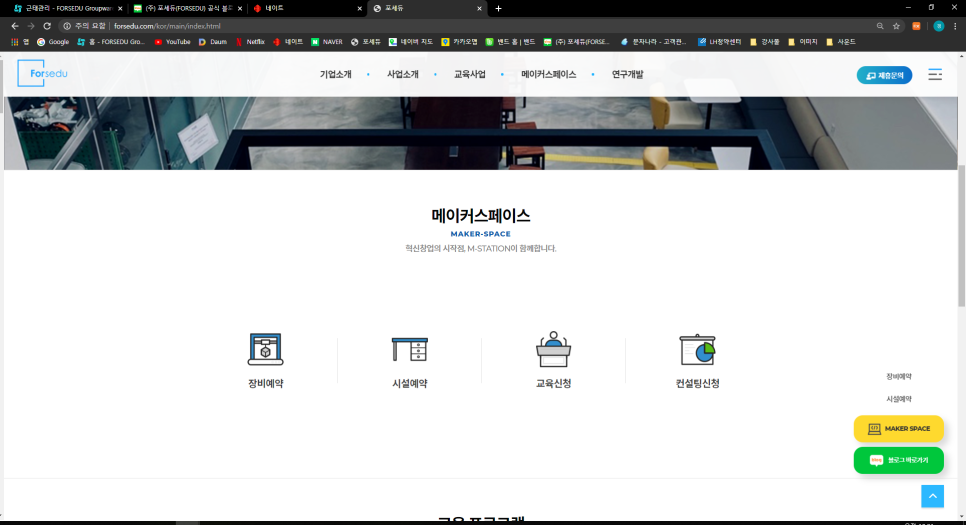Open the YouTube bookmark
This screenshot has height=525, width=966.
coord(172,42)
